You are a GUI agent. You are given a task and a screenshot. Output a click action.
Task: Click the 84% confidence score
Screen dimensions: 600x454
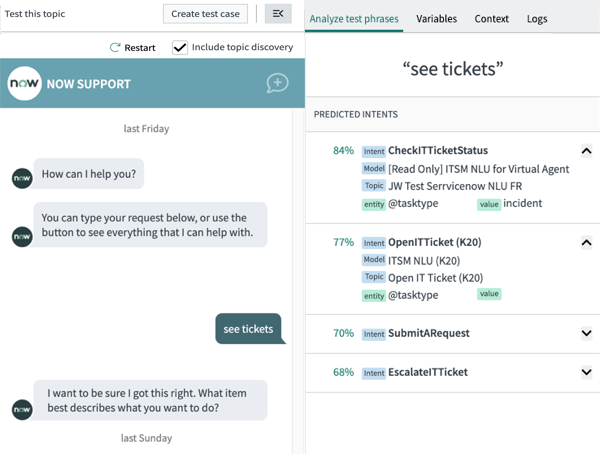343,150
